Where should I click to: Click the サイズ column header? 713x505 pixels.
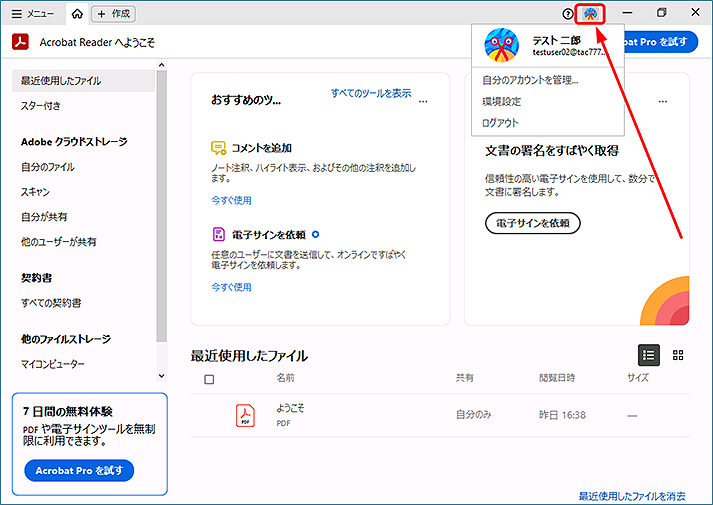pos(638,378)
